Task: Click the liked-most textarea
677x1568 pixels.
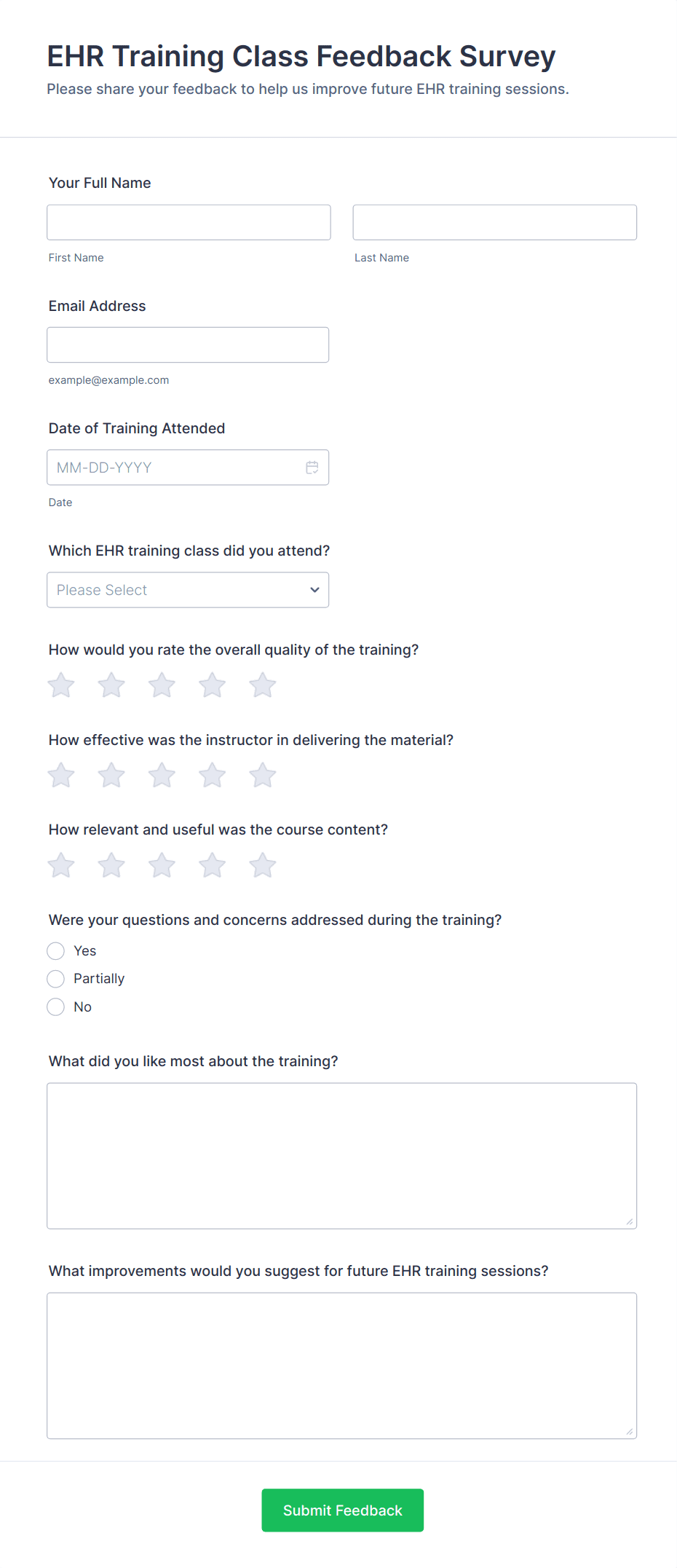Action: click(x=341, y=1156)
